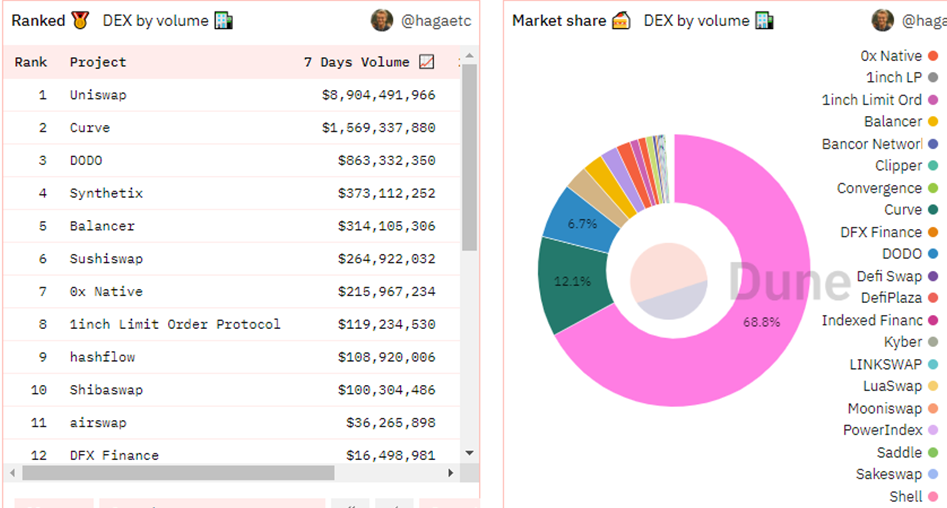Toggle the DFX Finance legend entry
Viewport: 947px width, 508px height.
pyautogui.click(x=888, y=233)
